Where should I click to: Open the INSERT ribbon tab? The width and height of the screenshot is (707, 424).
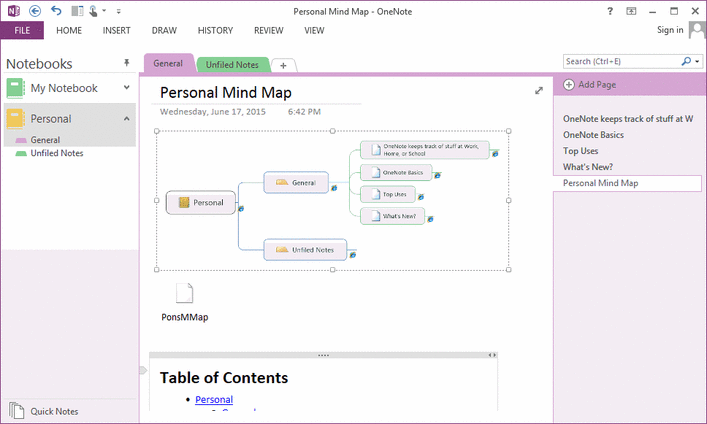click(116, 31)
